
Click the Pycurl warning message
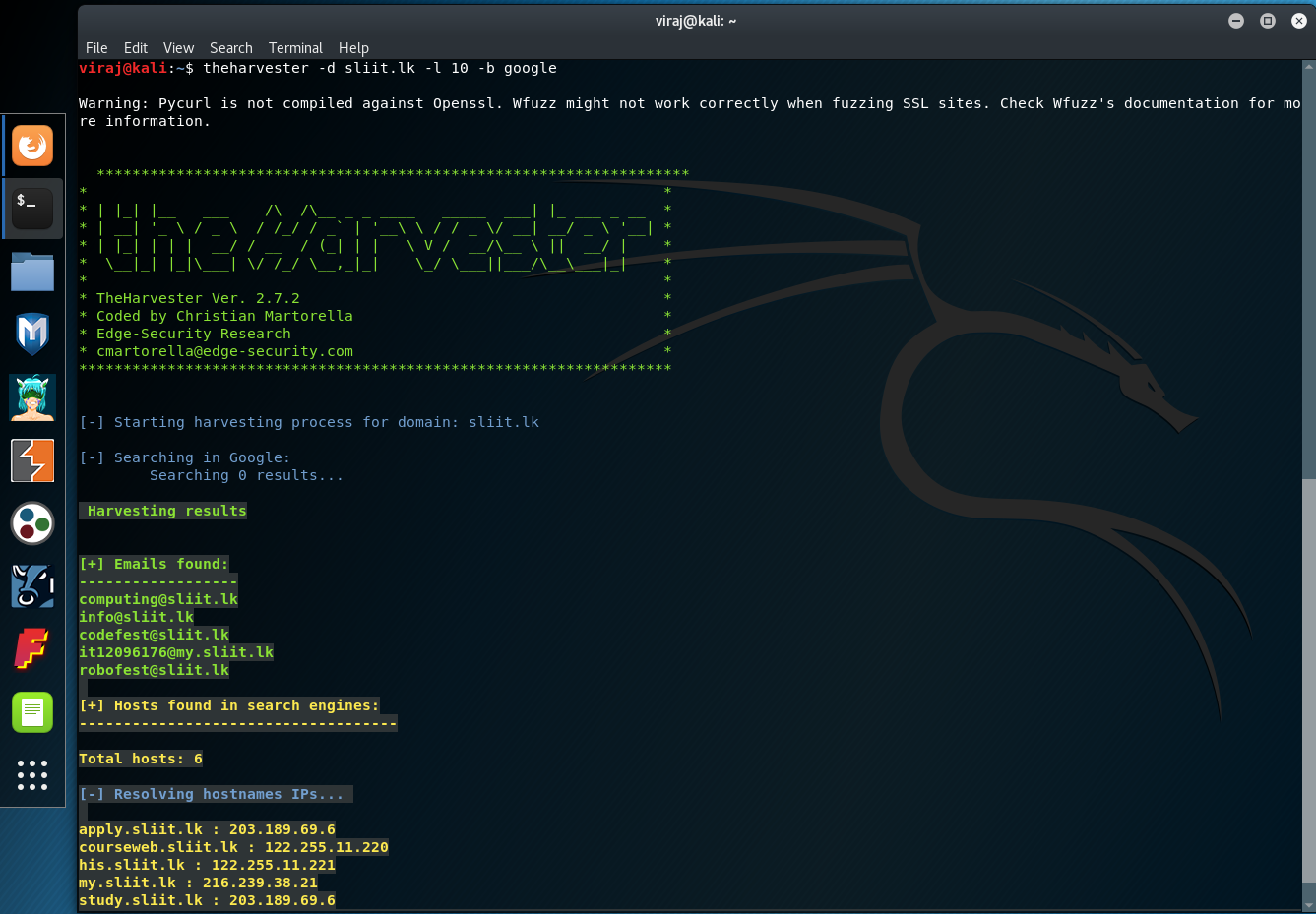pyautogui.click(x=689, y=112)
